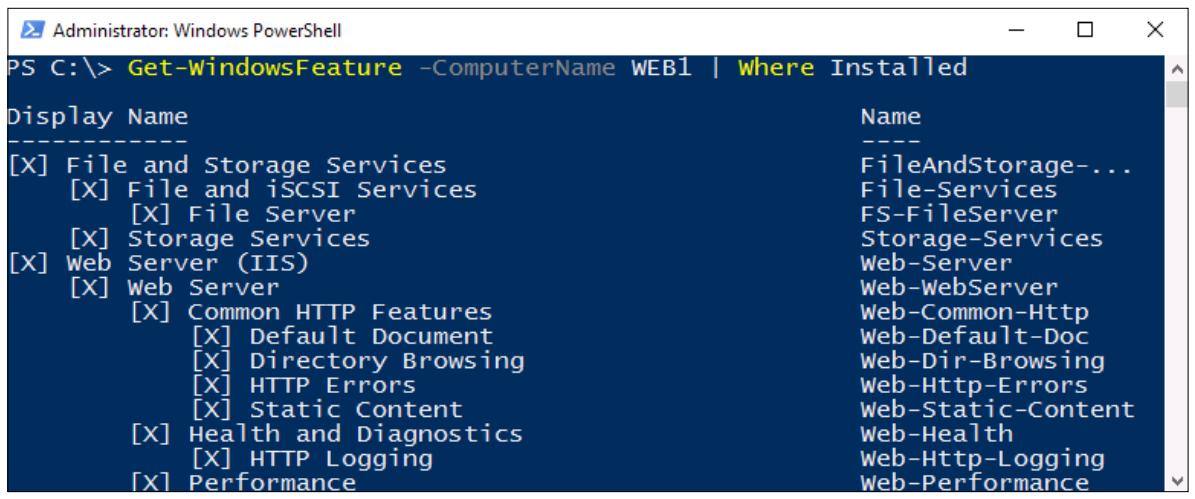Click the scrollbar up arrow
This screenshot has width=1195, height=499.
tap(1177, 67)
